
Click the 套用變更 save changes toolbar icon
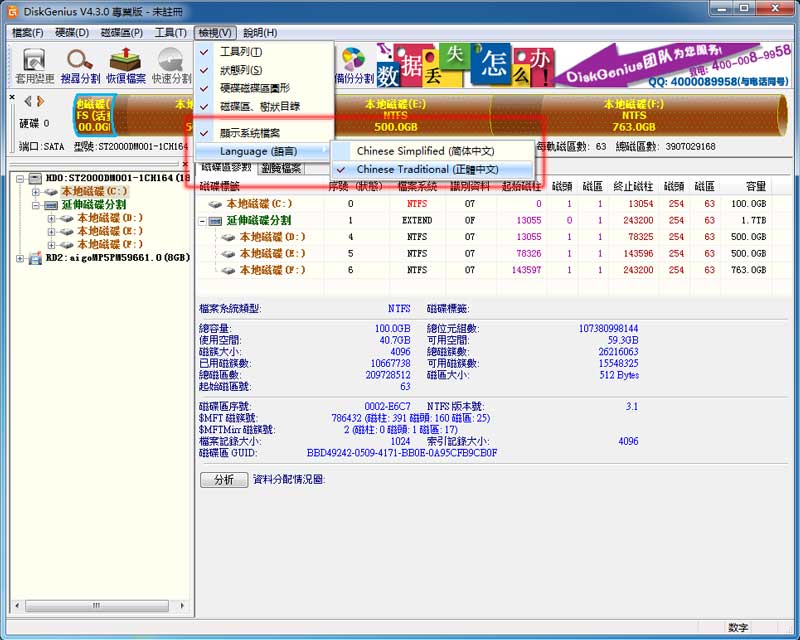[34, 65]
